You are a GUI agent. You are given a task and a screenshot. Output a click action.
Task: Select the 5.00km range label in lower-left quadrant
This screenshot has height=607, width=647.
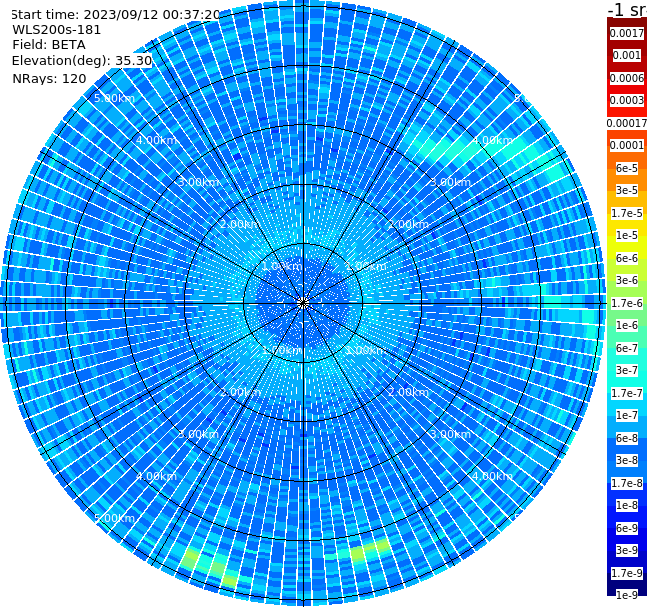pos(114,518)
